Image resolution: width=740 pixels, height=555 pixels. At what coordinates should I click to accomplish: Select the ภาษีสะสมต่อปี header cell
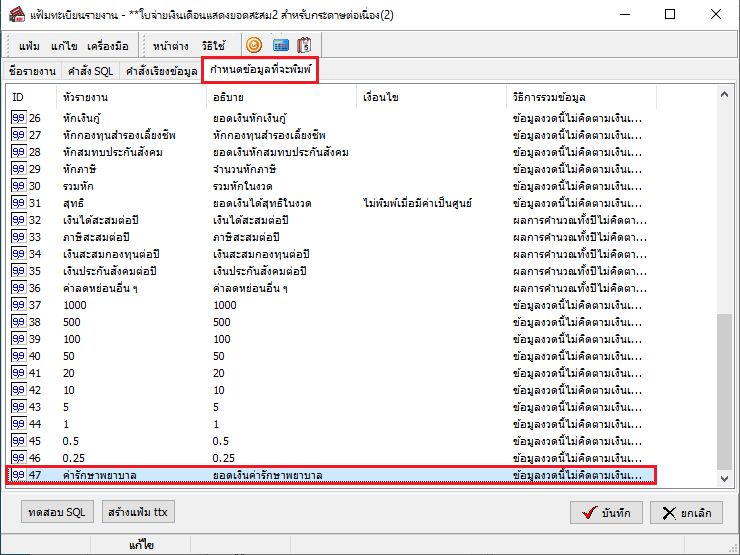click(96, 237)
